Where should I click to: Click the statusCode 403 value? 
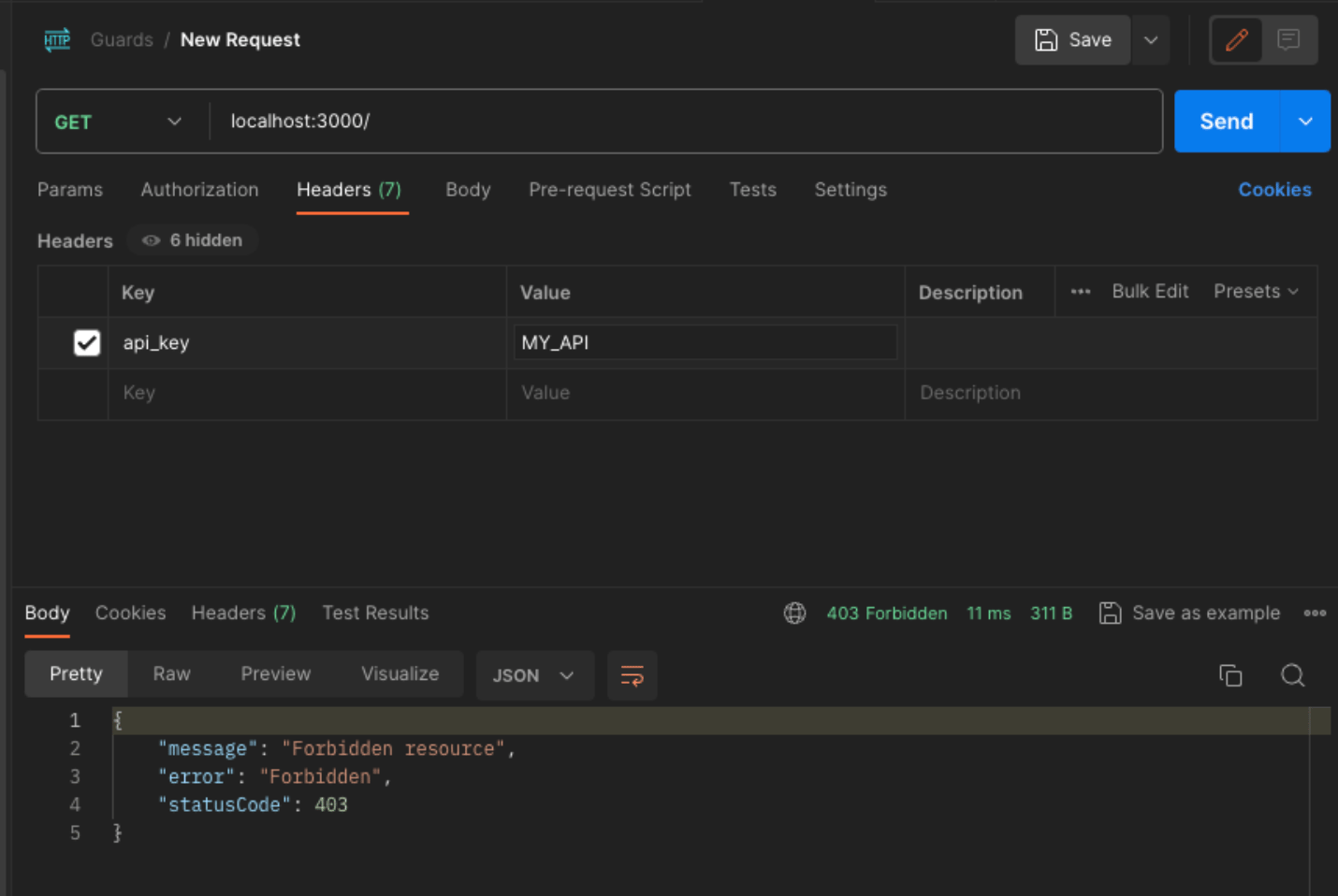pyautogui.click(x=331, y=805)
